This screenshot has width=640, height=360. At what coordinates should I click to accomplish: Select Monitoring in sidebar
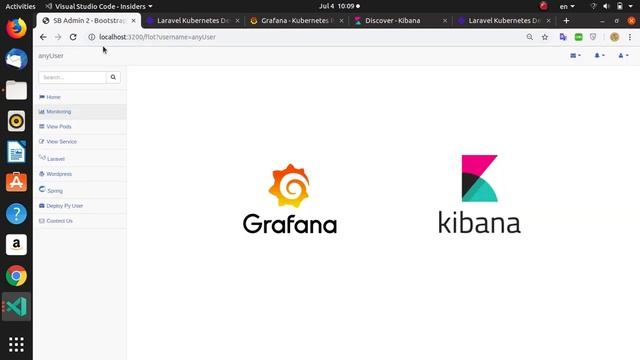pyautogui.click(x=80, y=112)
